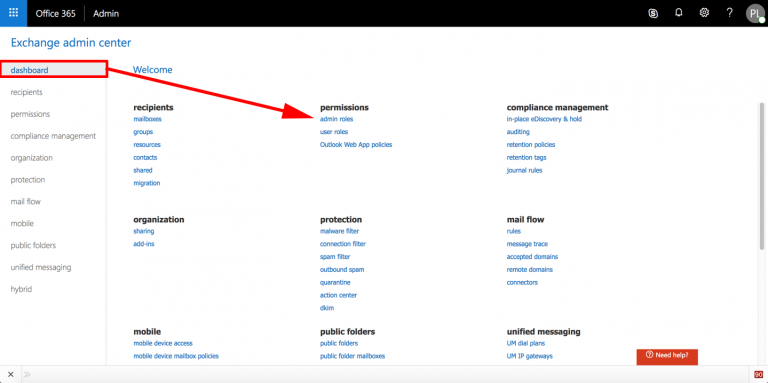Click Admin in the header

pyautogui.click(x=106, y=14)
